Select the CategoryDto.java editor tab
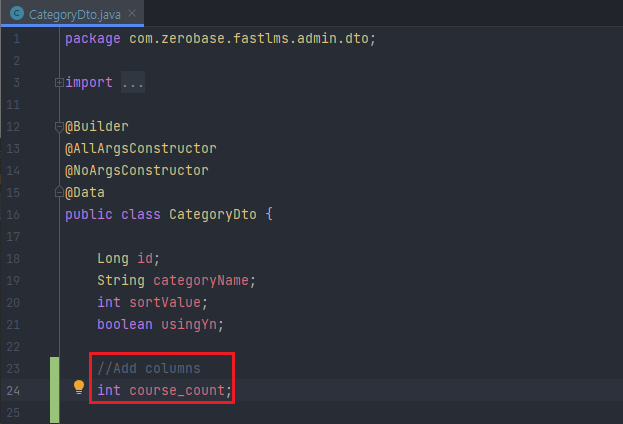Viewport: 623px width, 424px height. click(x=72, y=14)
